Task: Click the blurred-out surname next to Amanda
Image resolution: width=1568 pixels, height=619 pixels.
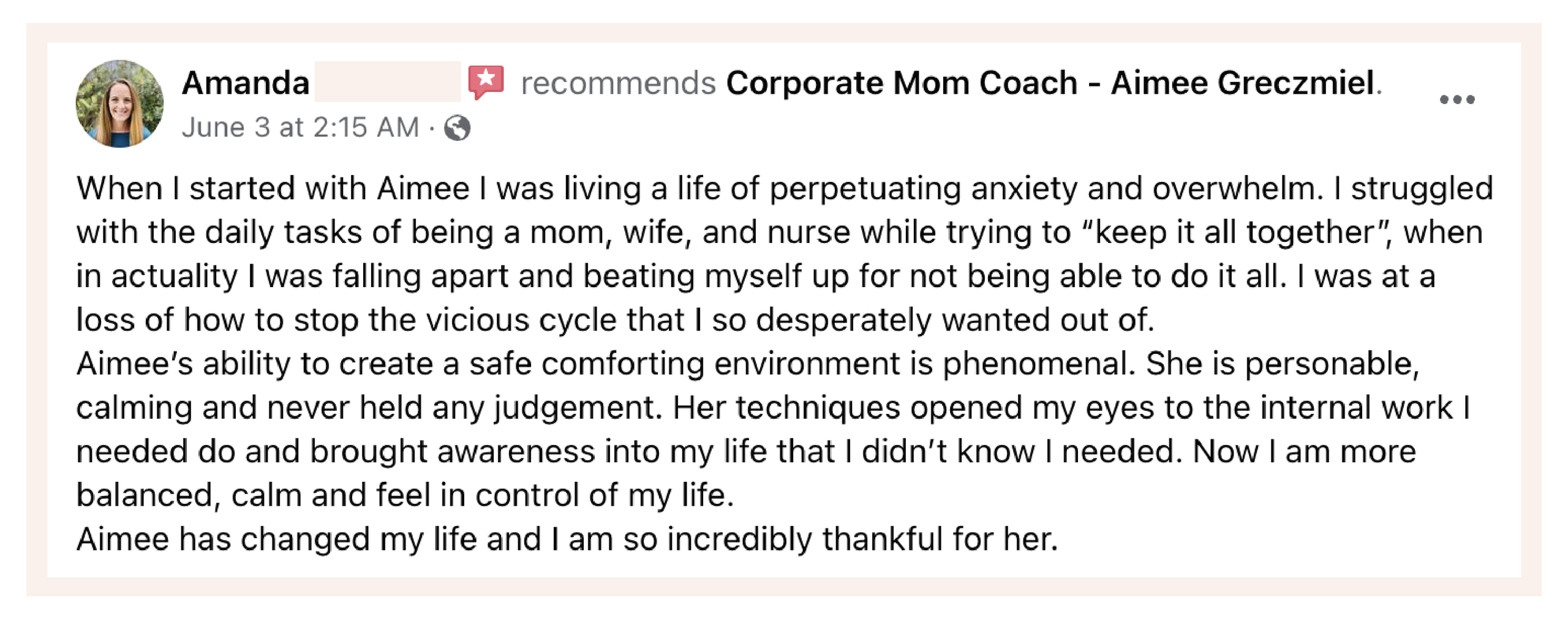Action: pyautogui.click(x=387, y=82)
